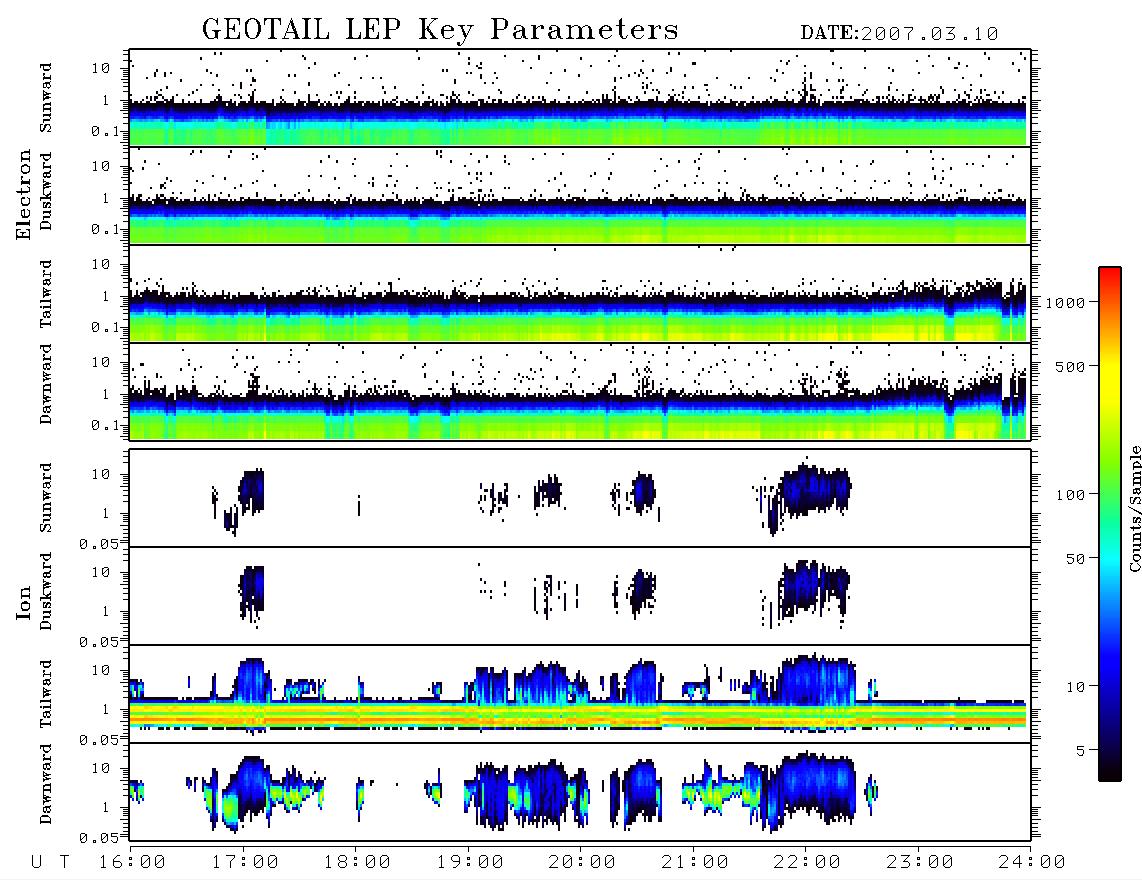Click the Electron "Sunward" panel label

pyautogui.click(x=46, y=98)
